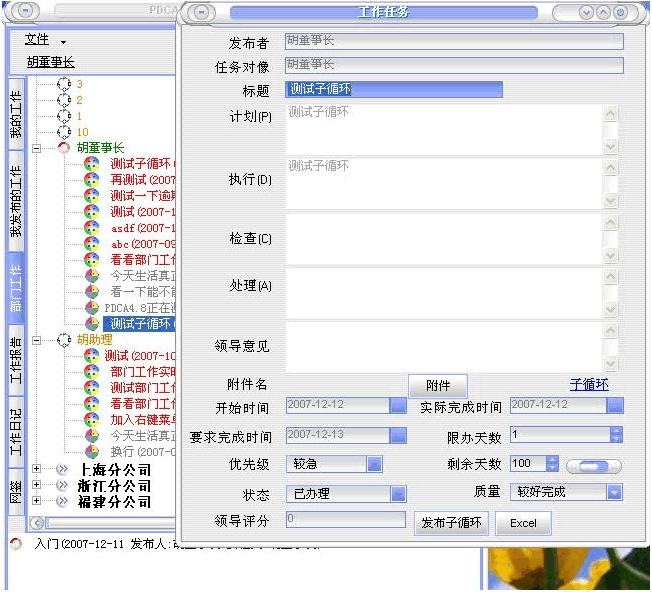Collapse the 胡董事长 tree node
The width and height of the screenshot is (652, 592).
(37, 148)
